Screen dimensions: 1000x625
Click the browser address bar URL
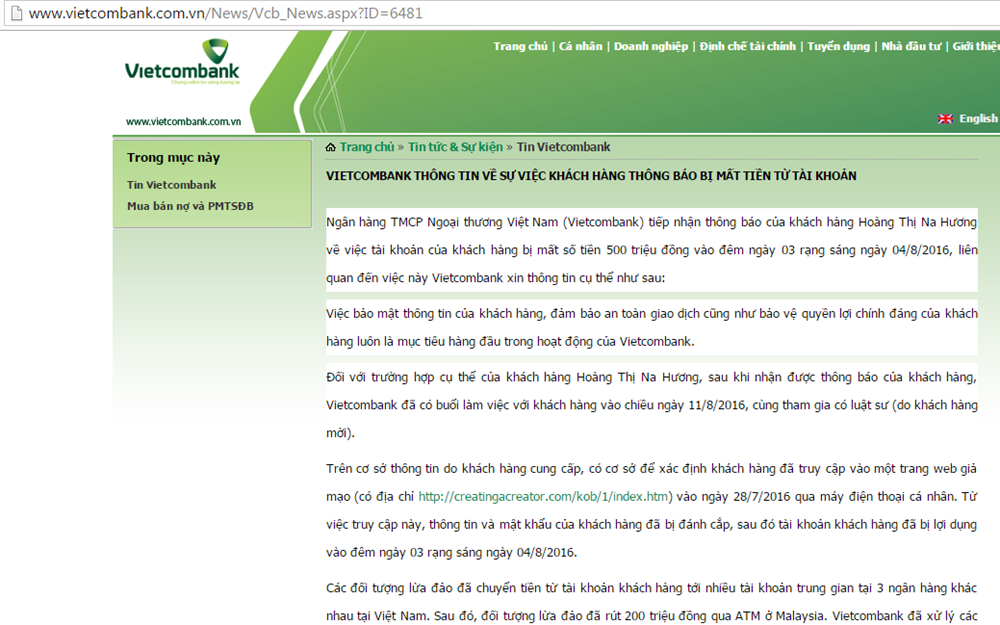(226, 13)
